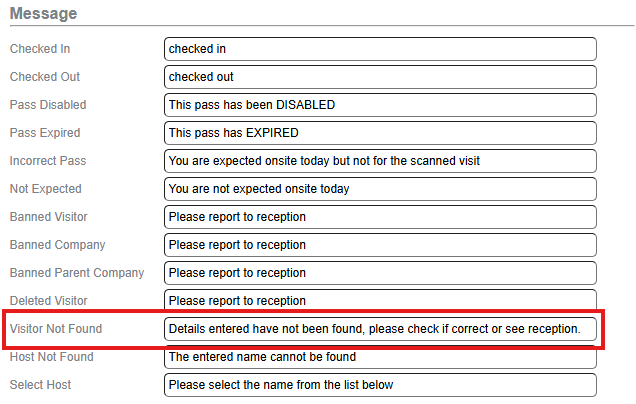
Task: Select the Pass Disabled message field
Action: 380,105
